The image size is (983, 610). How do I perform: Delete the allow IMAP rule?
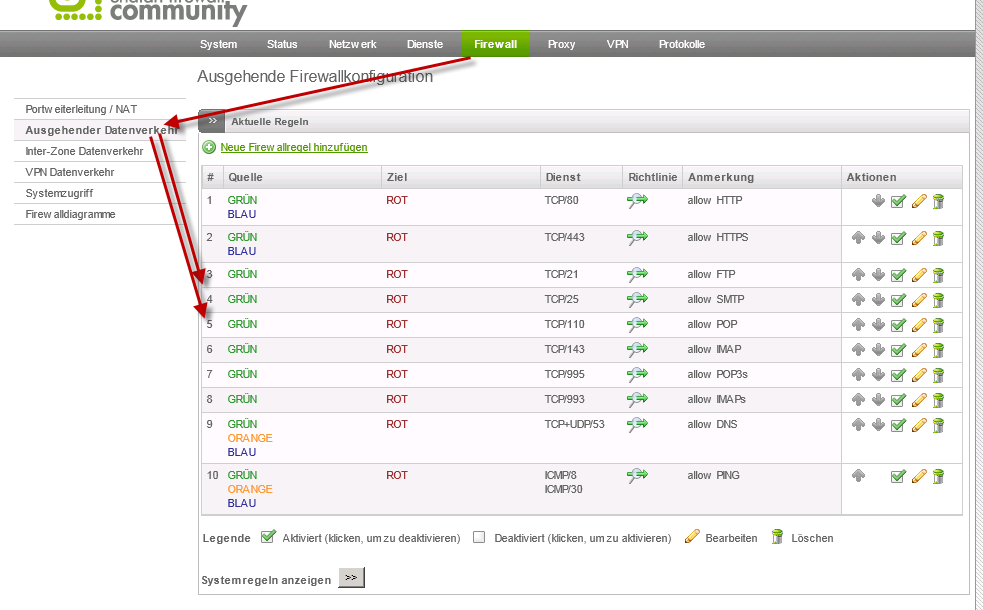(x=938, y=350)
